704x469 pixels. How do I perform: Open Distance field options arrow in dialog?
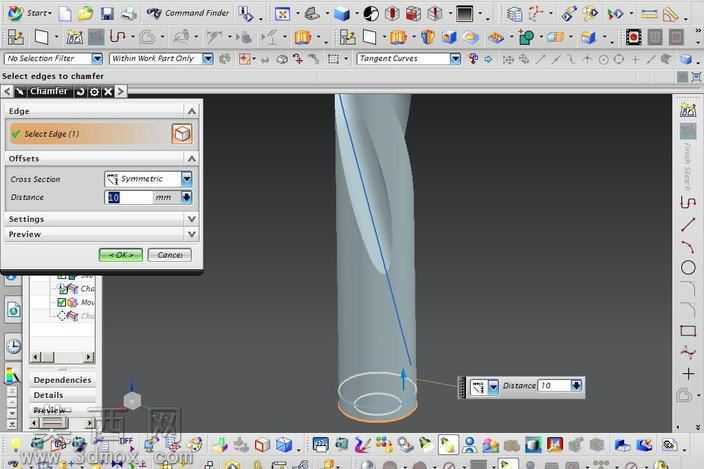(186, 197)
